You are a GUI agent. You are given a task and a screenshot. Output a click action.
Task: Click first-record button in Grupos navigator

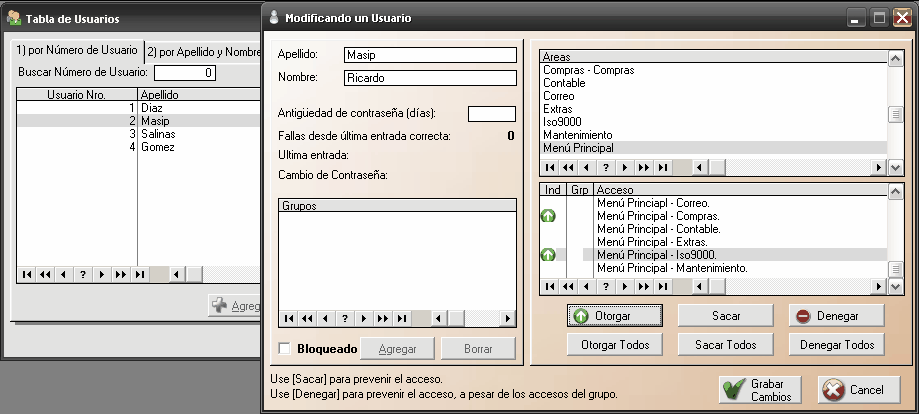coord(288,318)
